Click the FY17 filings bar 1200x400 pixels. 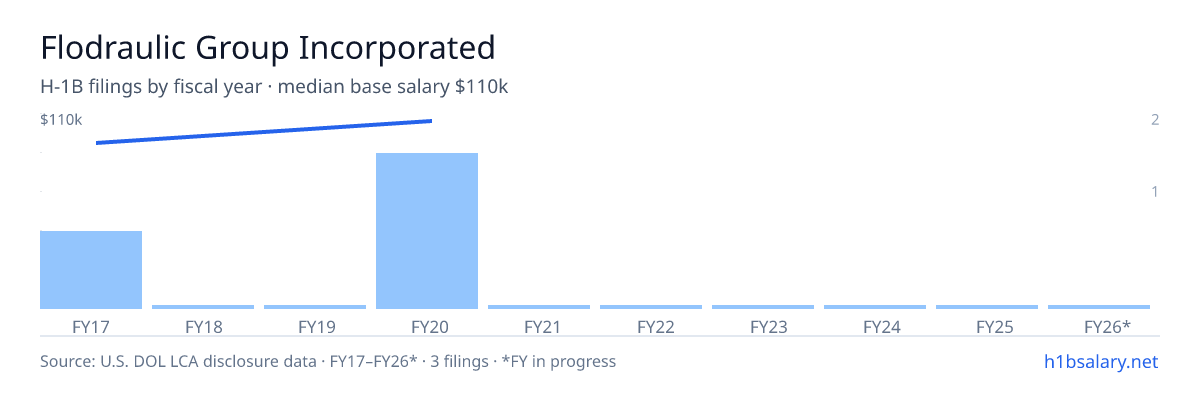click(91, 270)
